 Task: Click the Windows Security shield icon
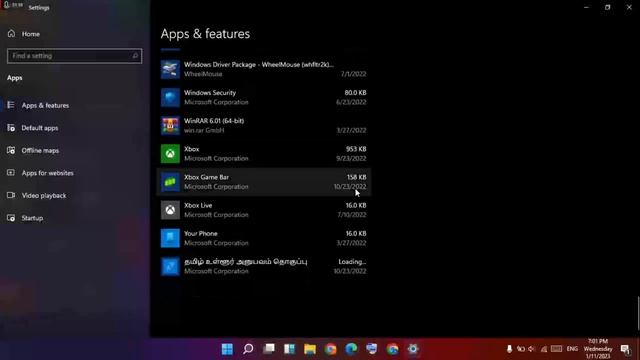[x=170, y=98]
